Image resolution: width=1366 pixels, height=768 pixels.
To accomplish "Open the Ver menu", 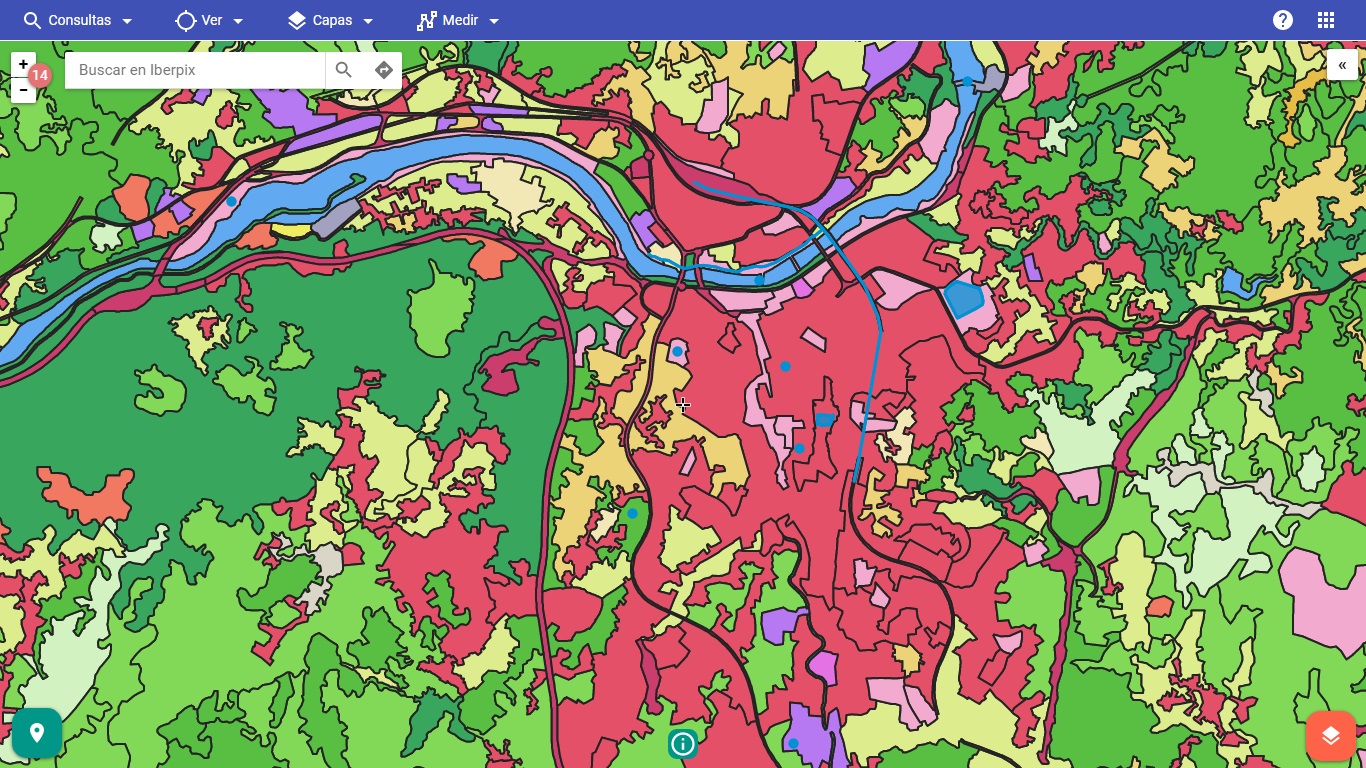I will [210, 20].
